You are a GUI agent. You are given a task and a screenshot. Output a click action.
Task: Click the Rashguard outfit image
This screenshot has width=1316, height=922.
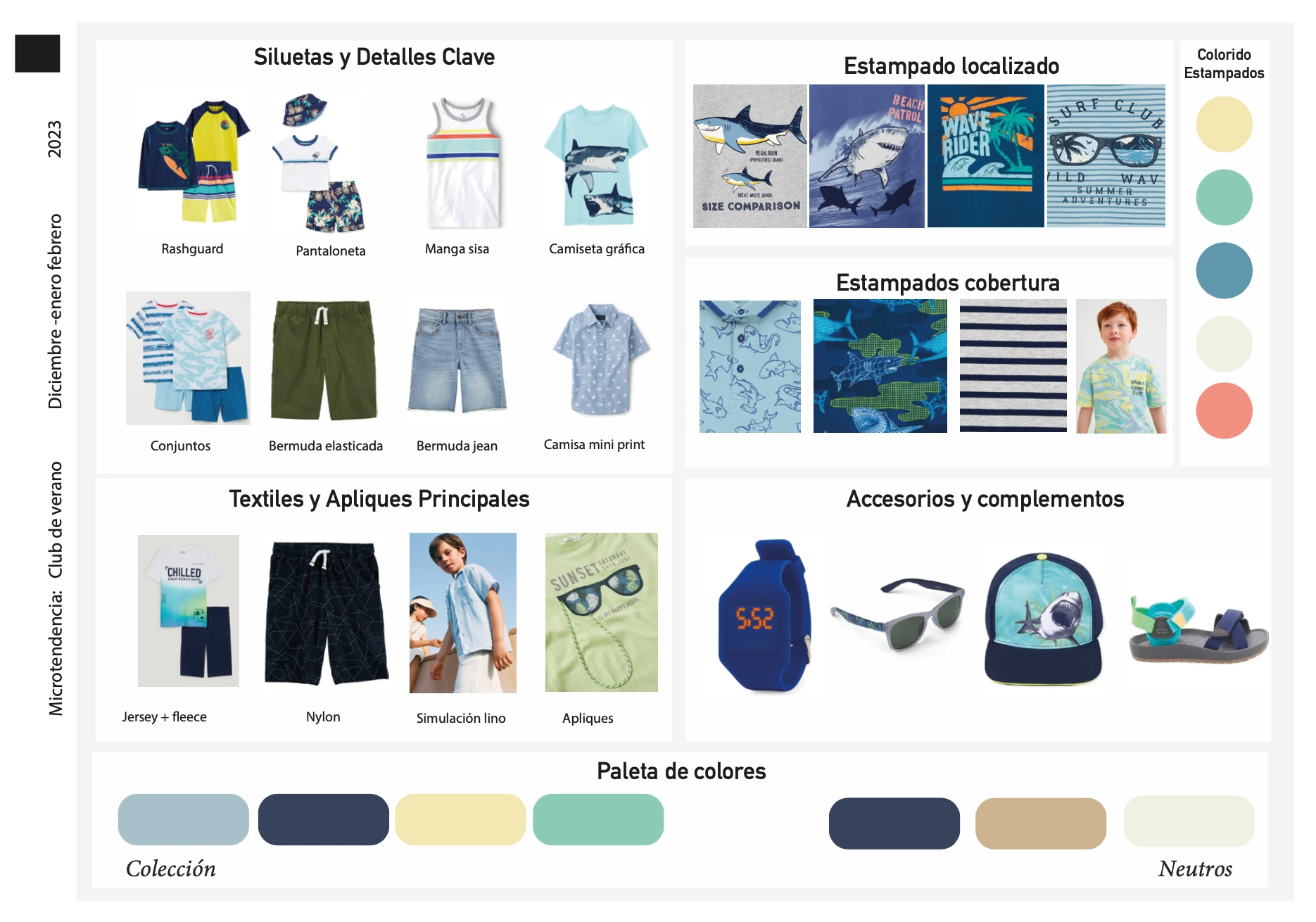click(x=194, y=162)
